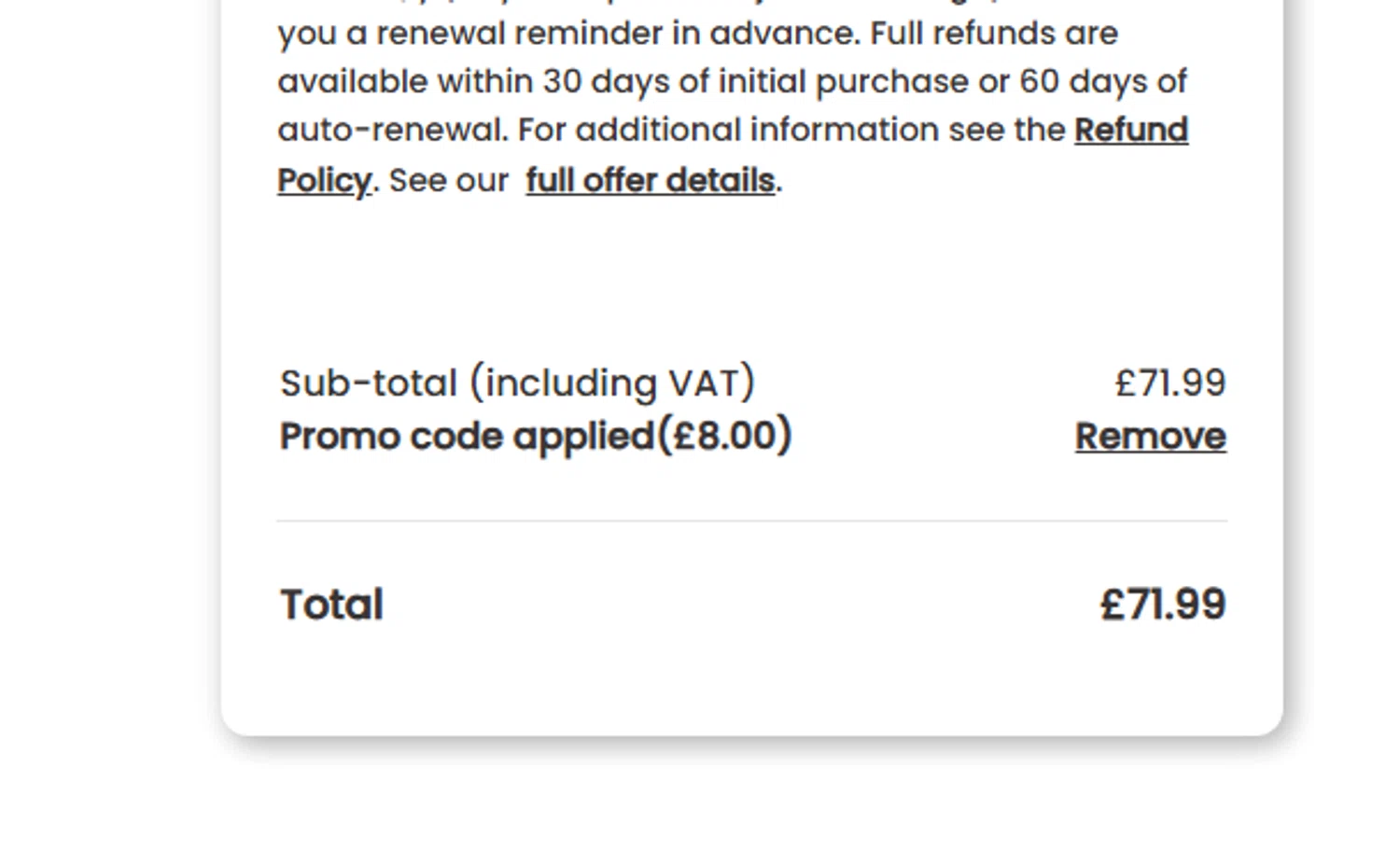This screenshot has width=1400, height=850.
Task: Remove the applied promo code
Action: point(1150,437)
